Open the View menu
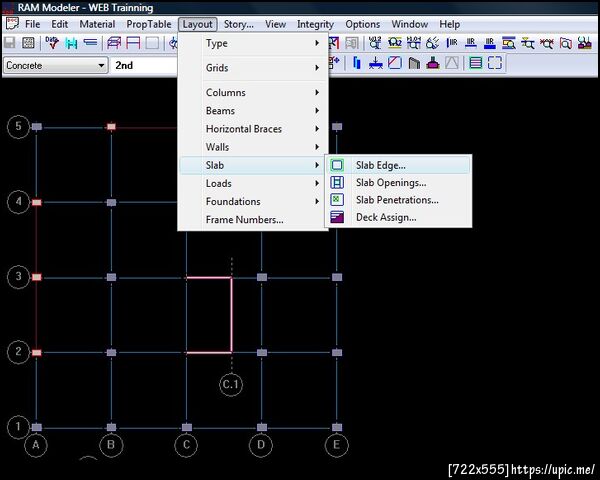 click(276, 24)
